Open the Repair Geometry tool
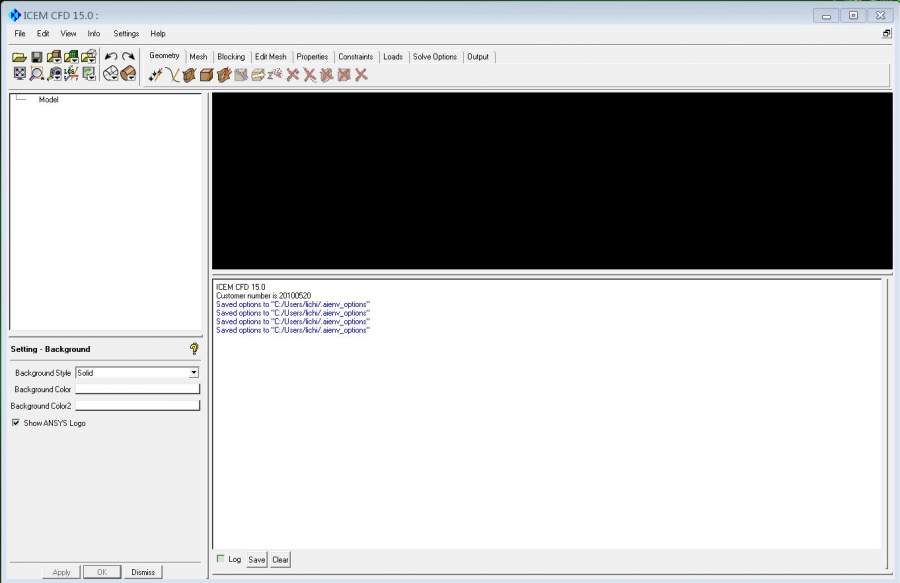The height and width of the screenshot is (583, 900). point(241,75)
